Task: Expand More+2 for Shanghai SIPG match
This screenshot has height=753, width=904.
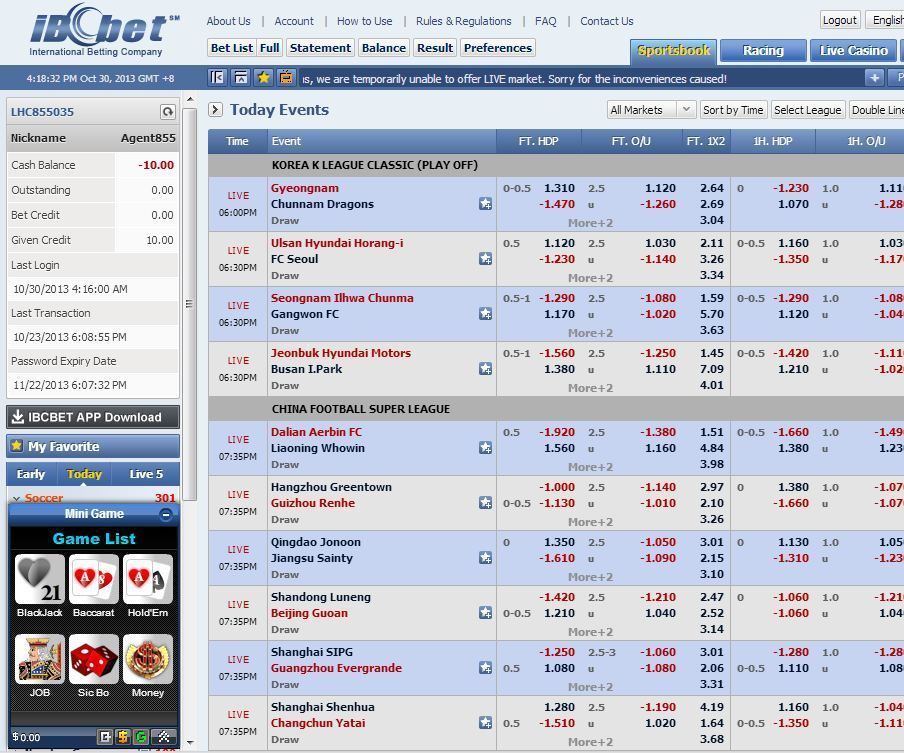Action: (590, 687)
